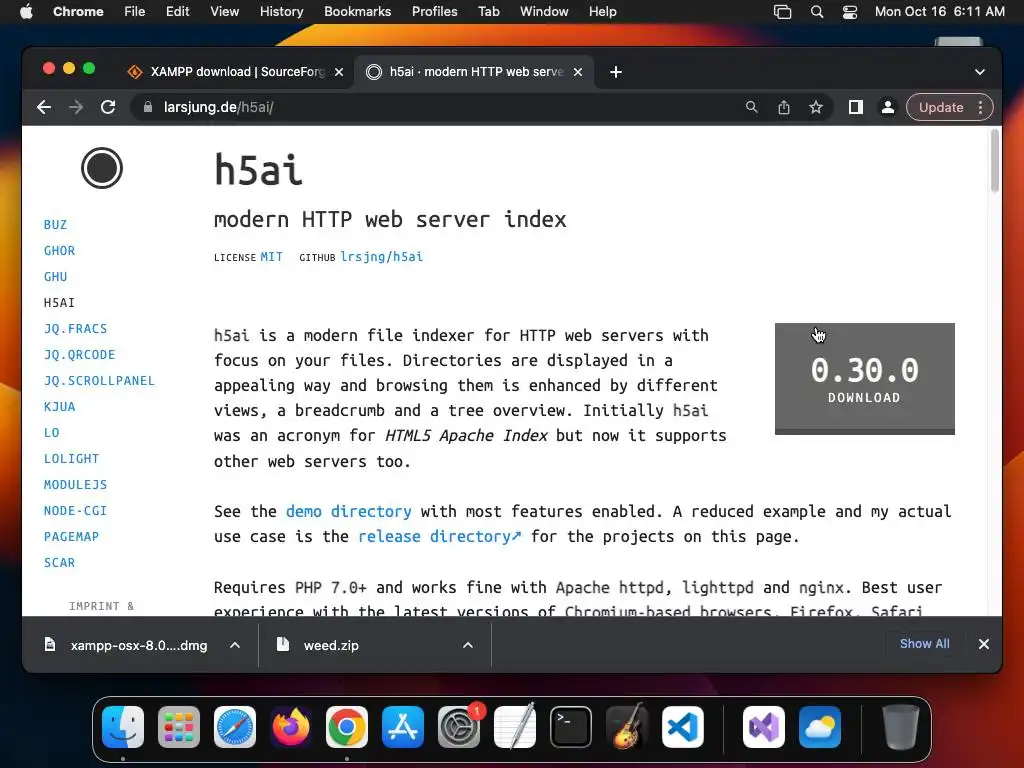1024x768 pixels.
Task: Go back with the browser back arrow
Action: coord(44,107)
